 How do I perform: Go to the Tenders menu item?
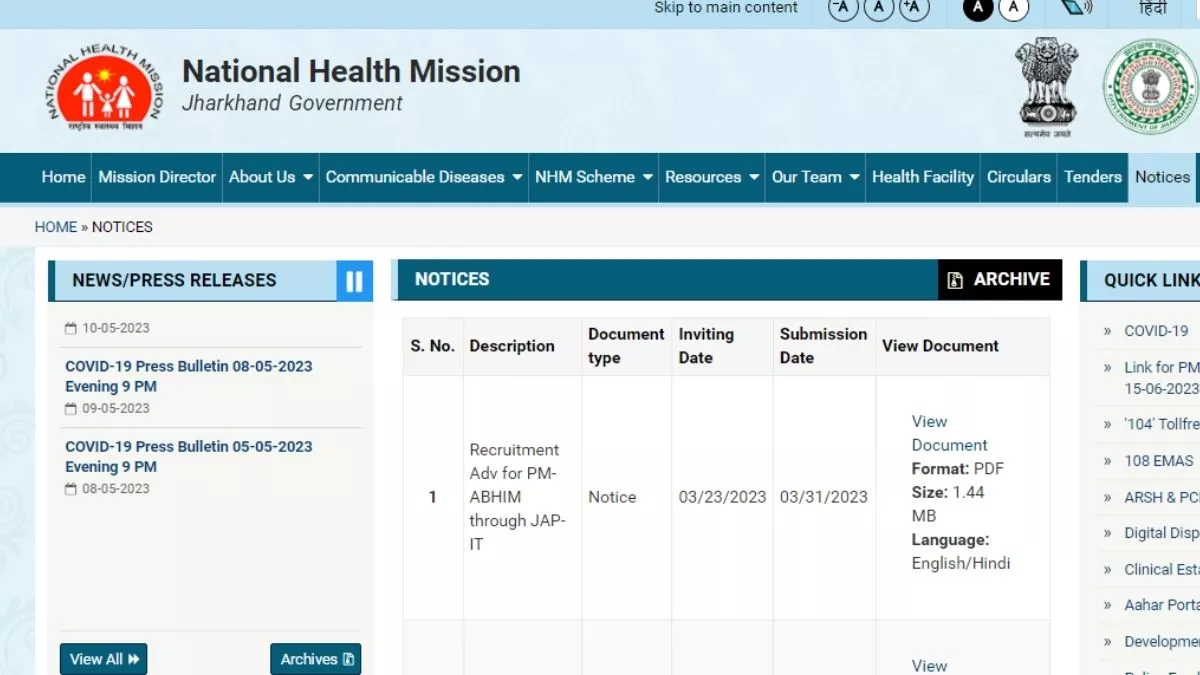click(x=1092, y=177)
